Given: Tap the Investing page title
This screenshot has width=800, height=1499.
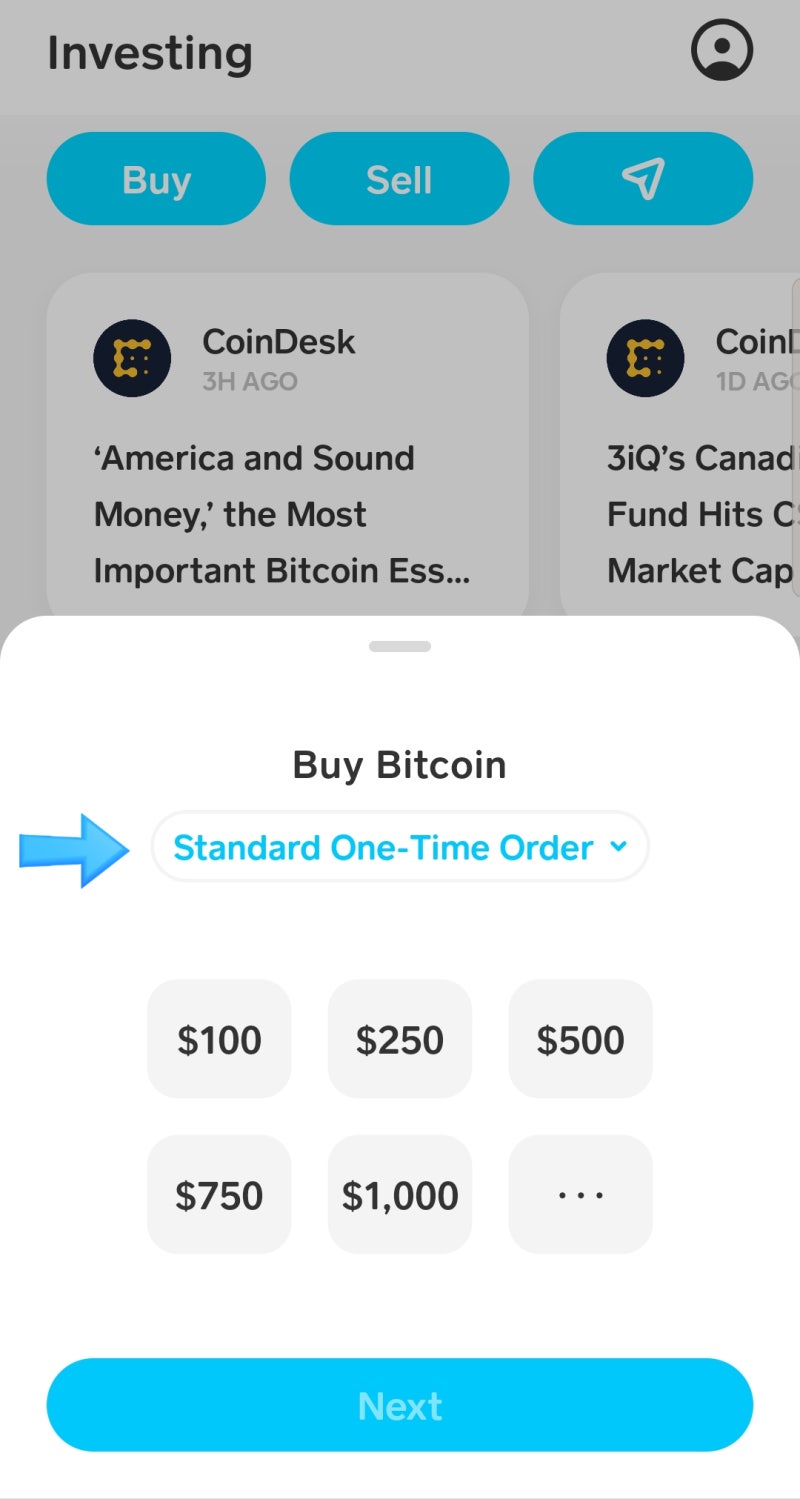Looking at the screenshot, I should tap(150, 53).
